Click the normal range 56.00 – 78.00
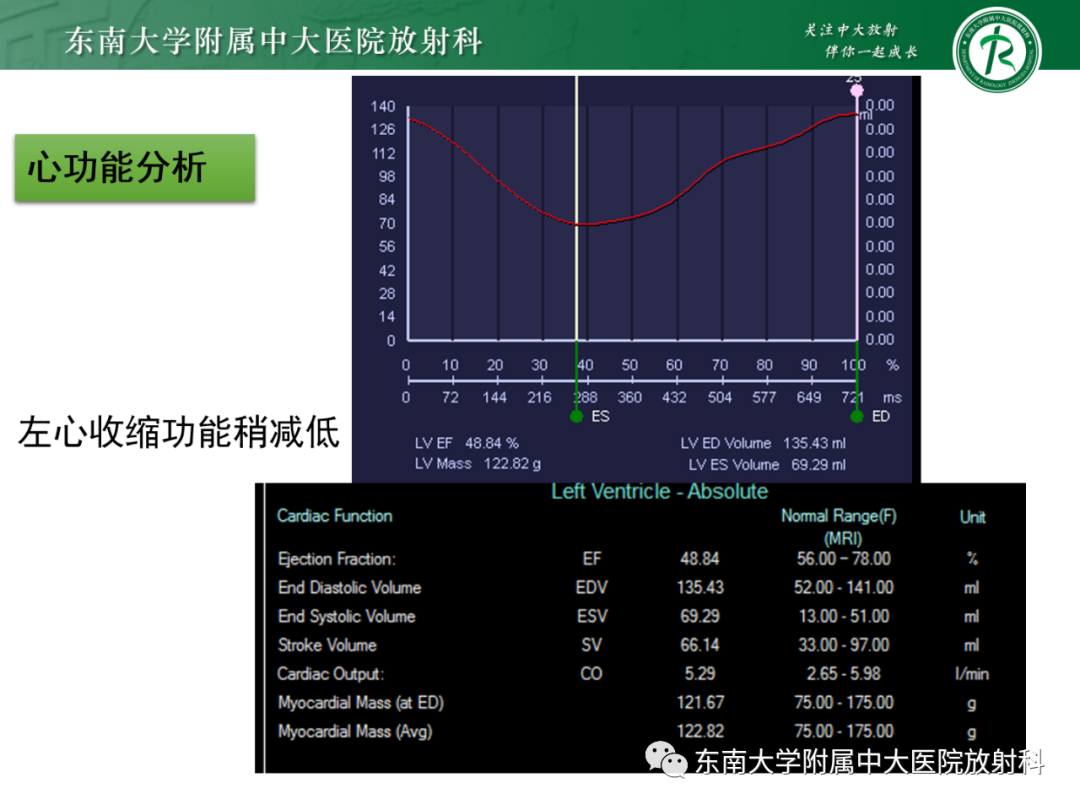The width and height of the screenshot is (1080, 810). 844,559
